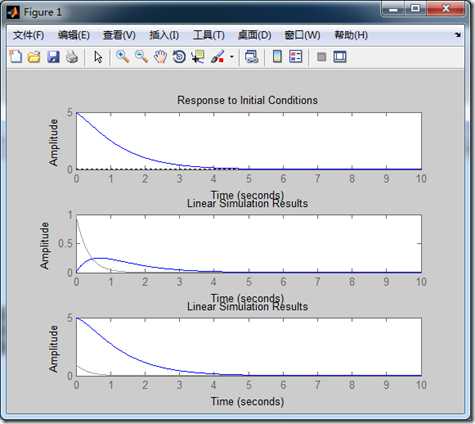Enable the Pan hand tool
The image size is (475, 424).
160,57
